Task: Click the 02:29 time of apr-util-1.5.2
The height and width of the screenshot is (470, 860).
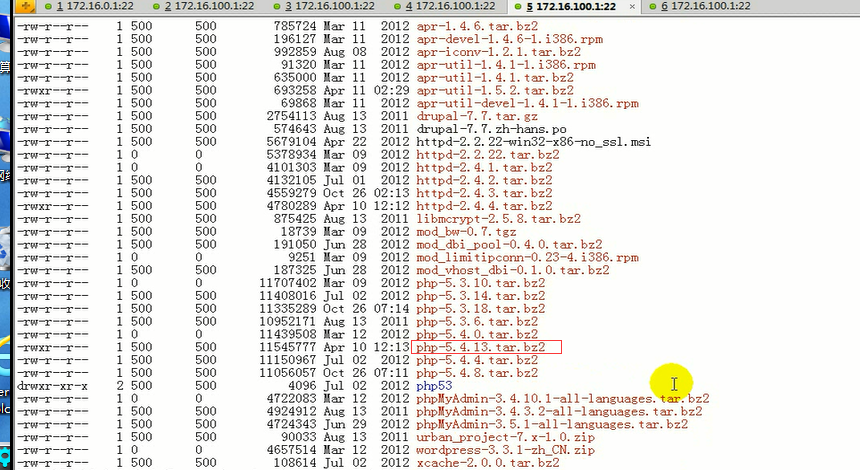Action: 392,90
